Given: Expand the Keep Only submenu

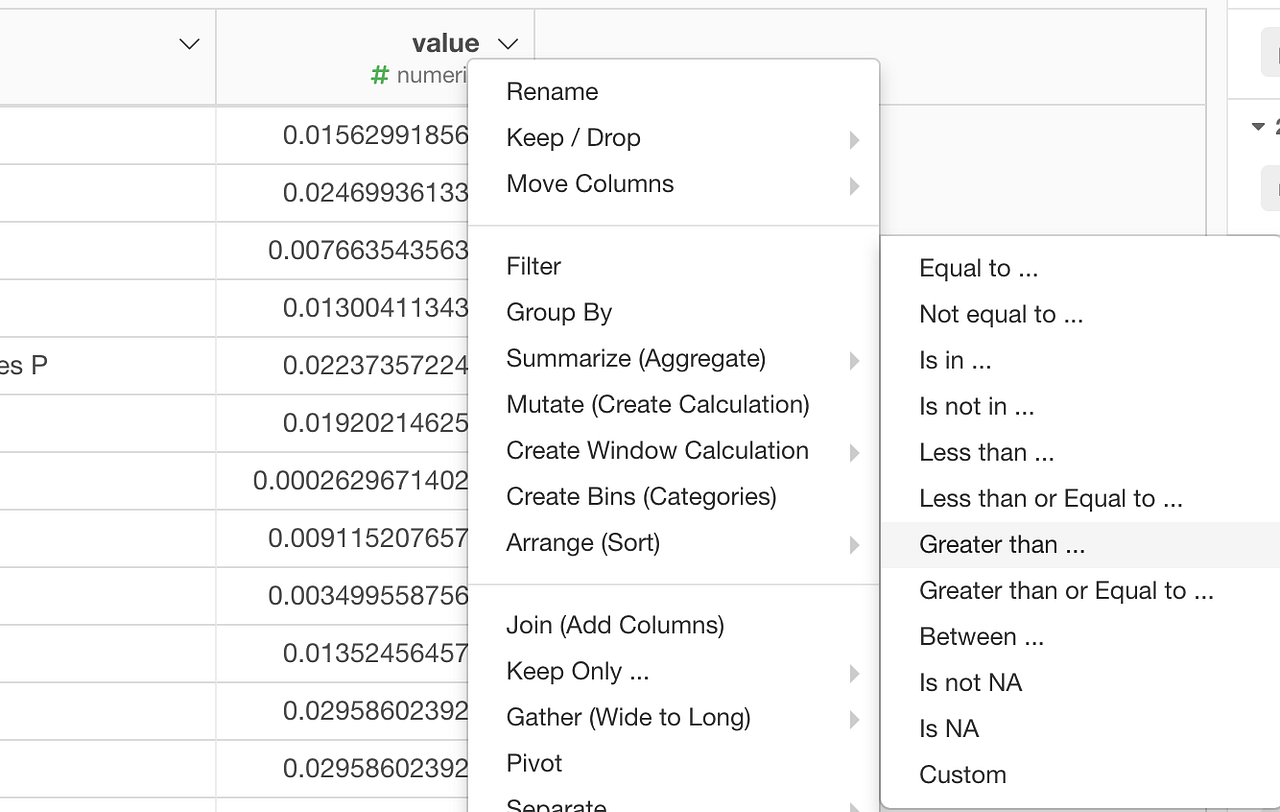Looking at the screenshot, I should [577, 671].
